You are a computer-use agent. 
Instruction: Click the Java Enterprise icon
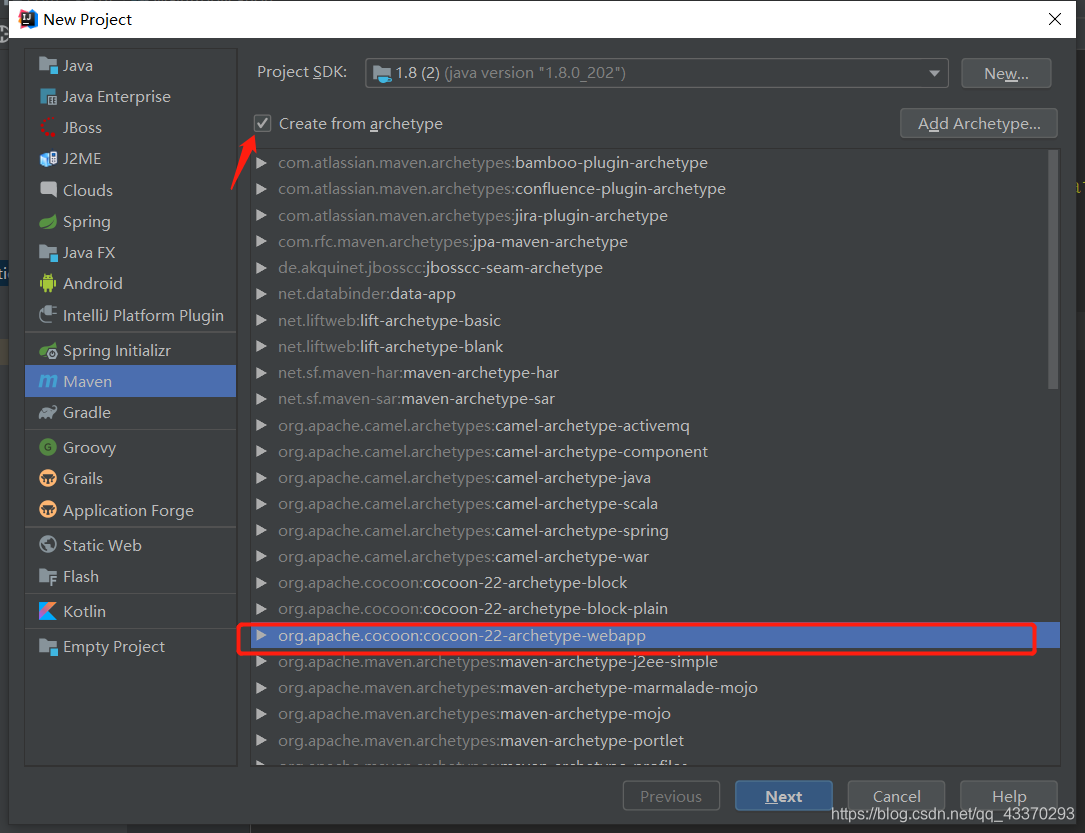48,97
